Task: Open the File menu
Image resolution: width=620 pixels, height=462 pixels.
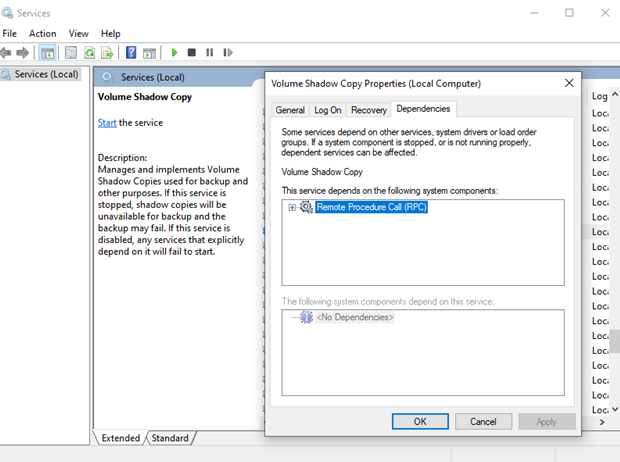Action: (x=9, y=34)
